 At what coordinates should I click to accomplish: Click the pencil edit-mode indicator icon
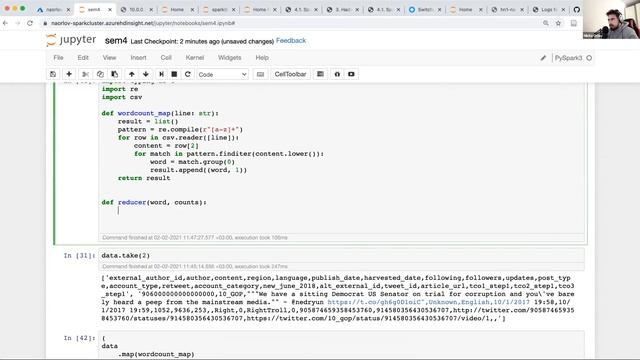[x=543, y=58]
